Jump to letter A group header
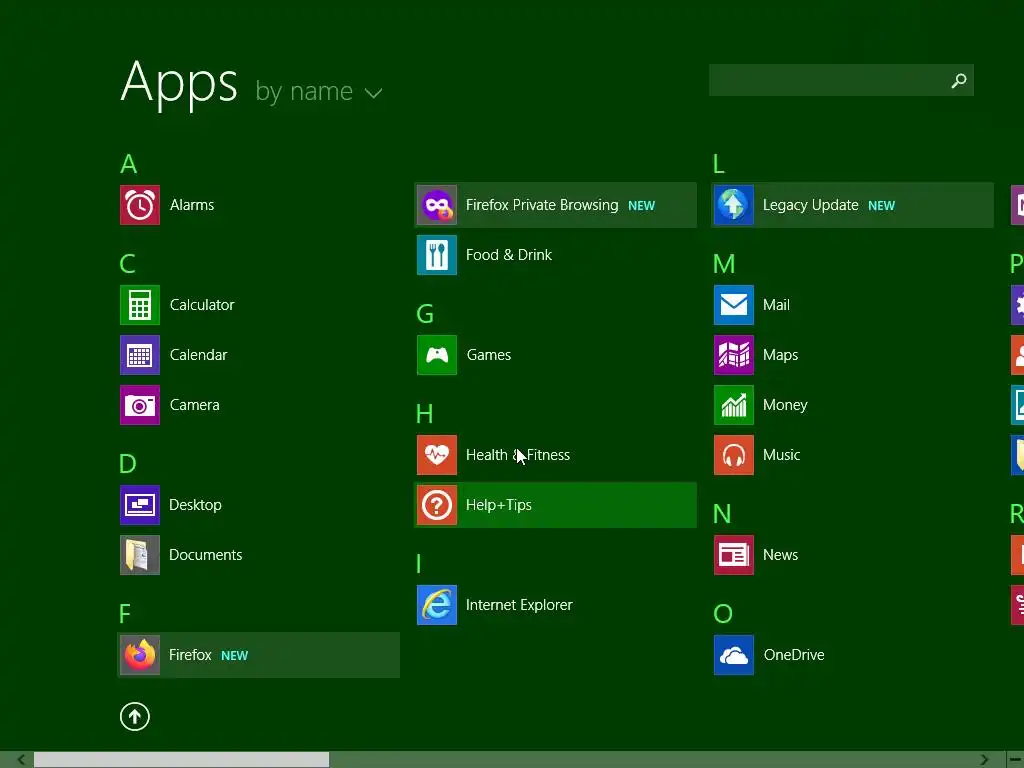This screenshot has height=768, width=1024. point(129,164)
